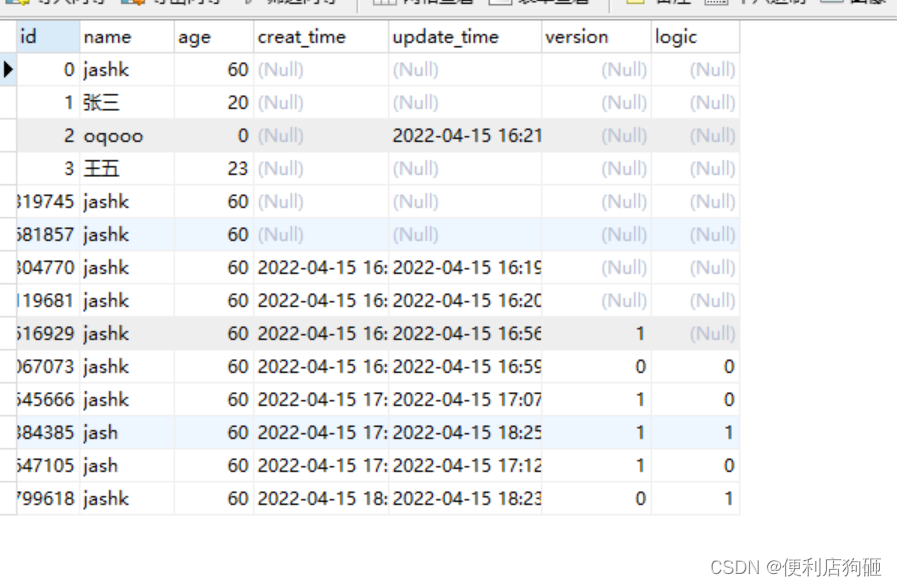The image size is (897, 586).
Task: Click the current-row arrow indicator
Action: (8, 70)
